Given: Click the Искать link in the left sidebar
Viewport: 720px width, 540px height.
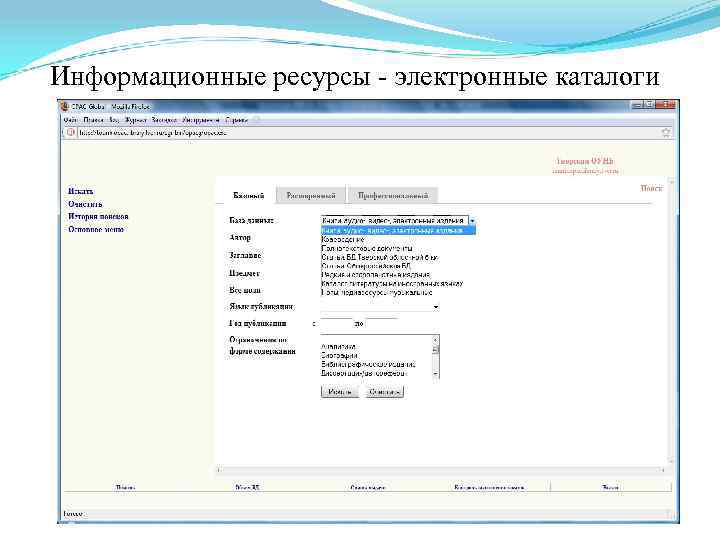Looking at the screenshot, I should coord(81,191).
